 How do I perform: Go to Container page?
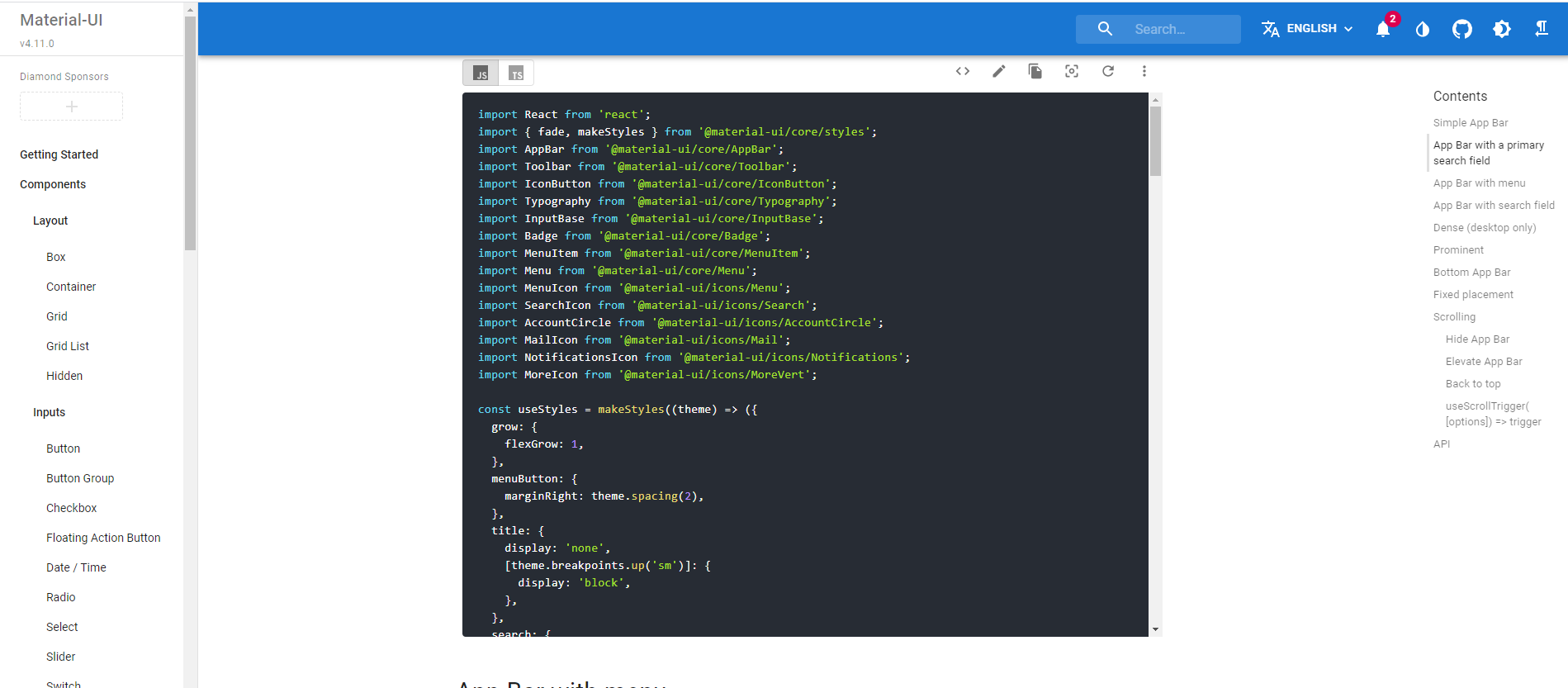[x=71, y=287]
